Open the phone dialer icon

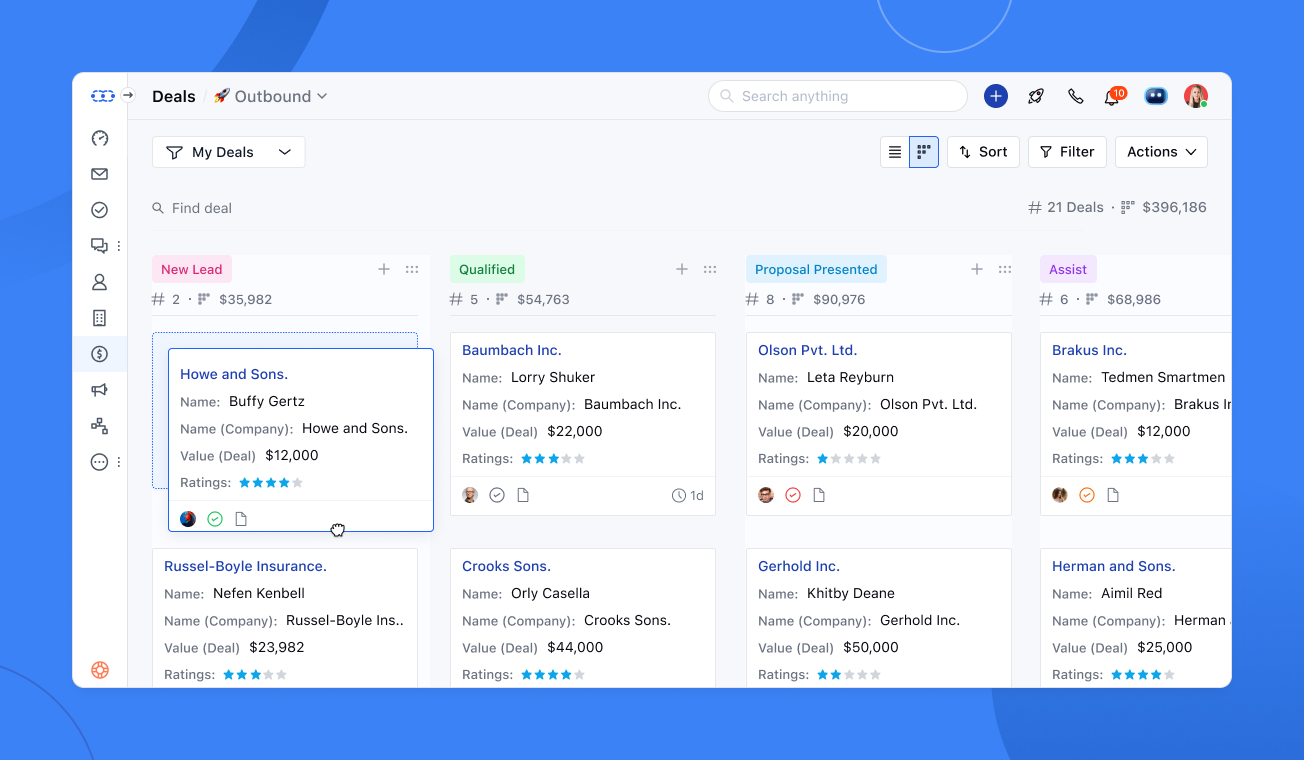pos(1075,96)
